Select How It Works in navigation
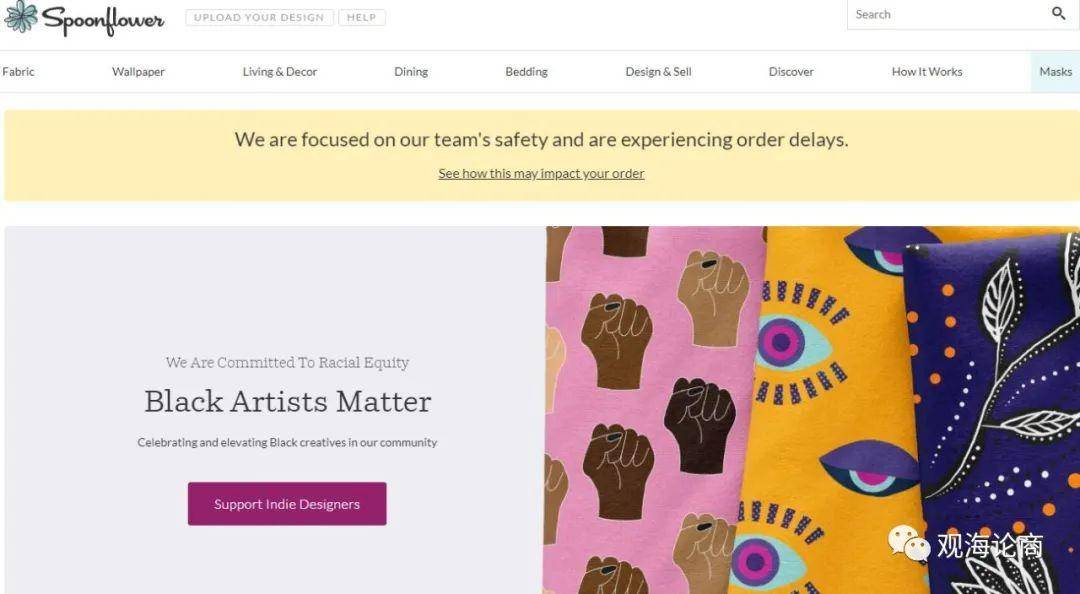Viewport: 1080px width, 594px height. [927, 72]
